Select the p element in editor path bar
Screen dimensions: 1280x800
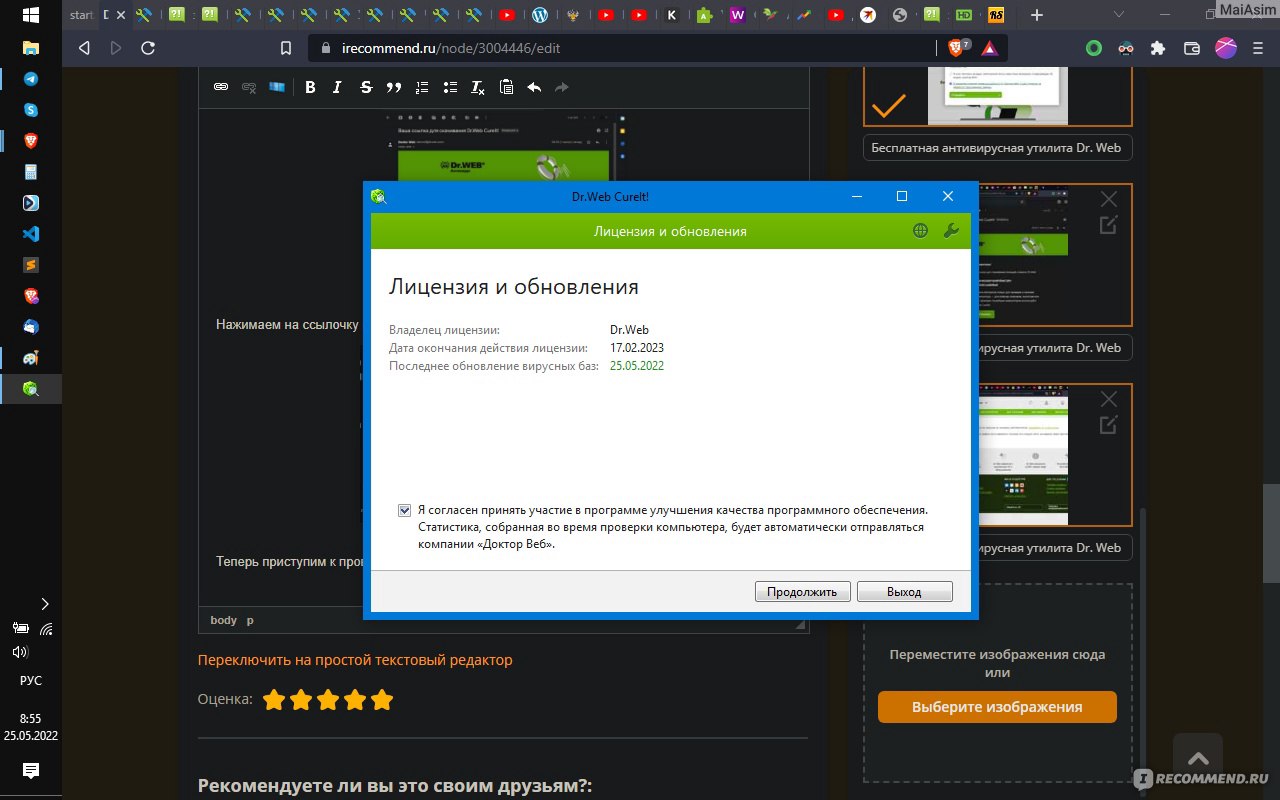click(x=250, y=620)
